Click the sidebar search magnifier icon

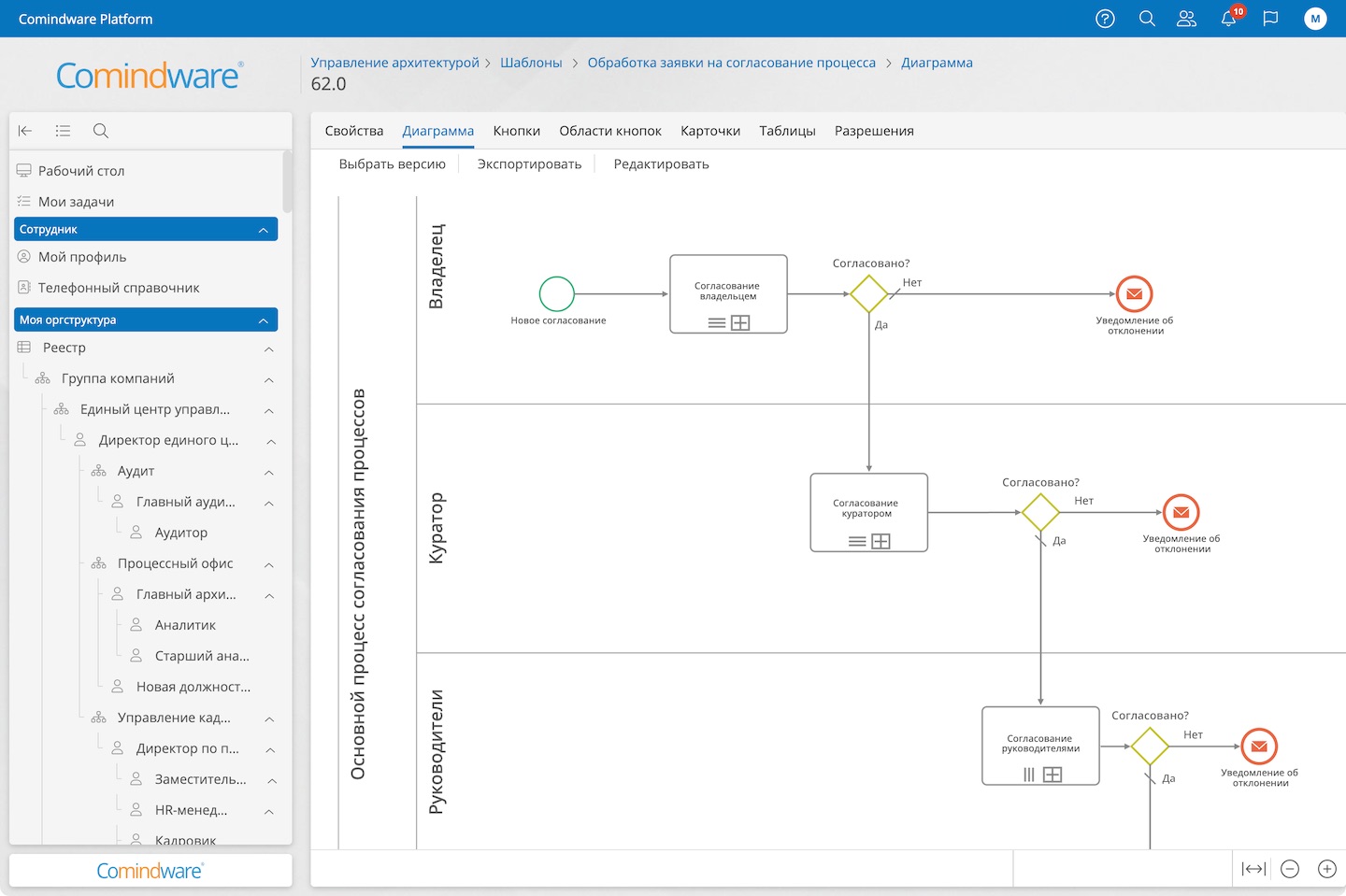(x=101, y=131)
